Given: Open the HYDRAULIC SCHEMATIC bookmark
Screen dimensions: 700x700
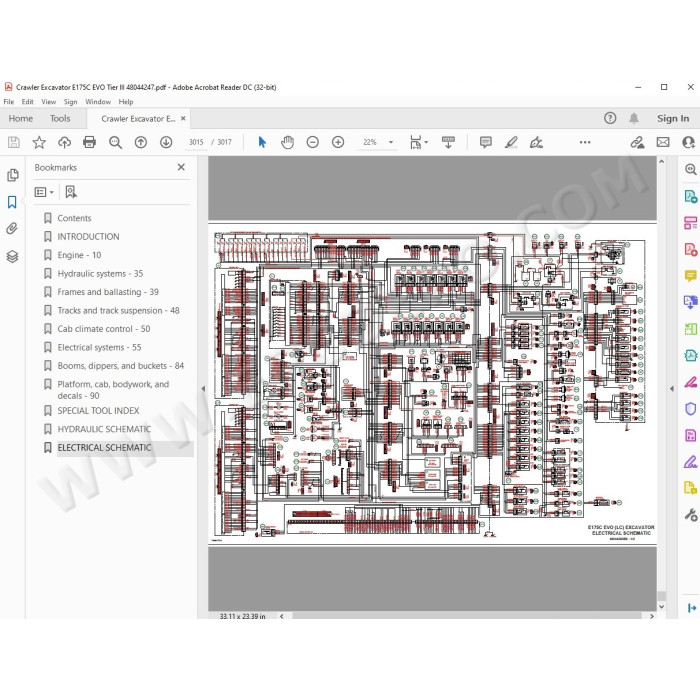Looking at the screenshot, I should point(104,429).
